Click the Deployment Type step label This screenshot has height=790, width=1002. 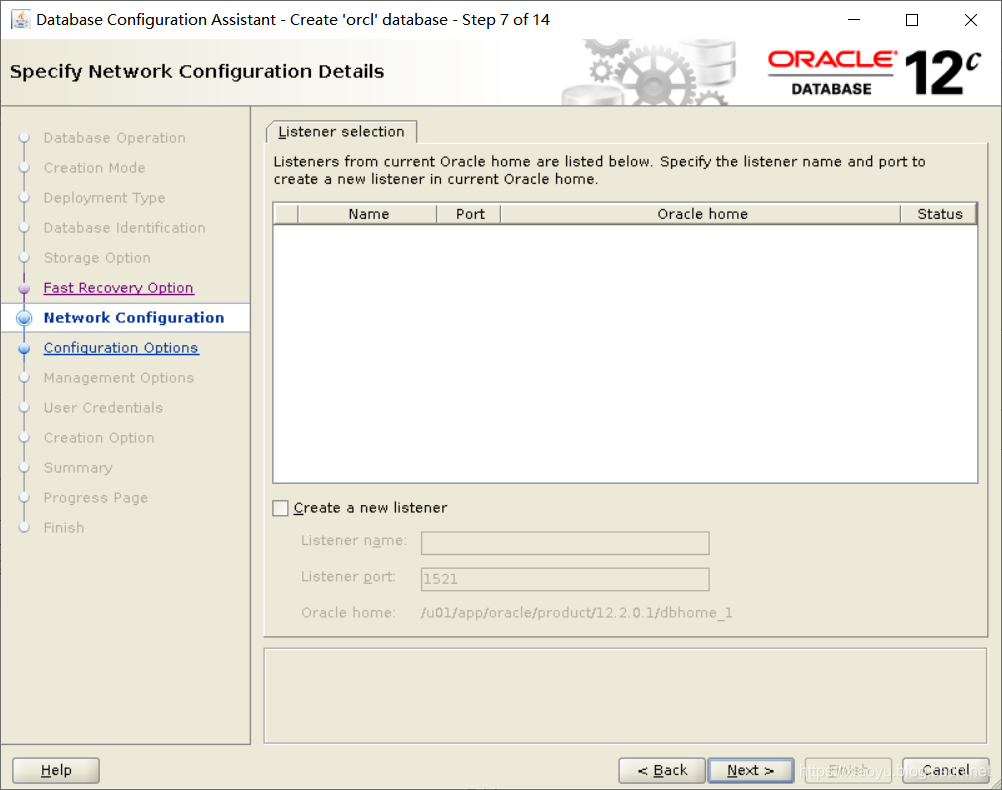[104, 198]
